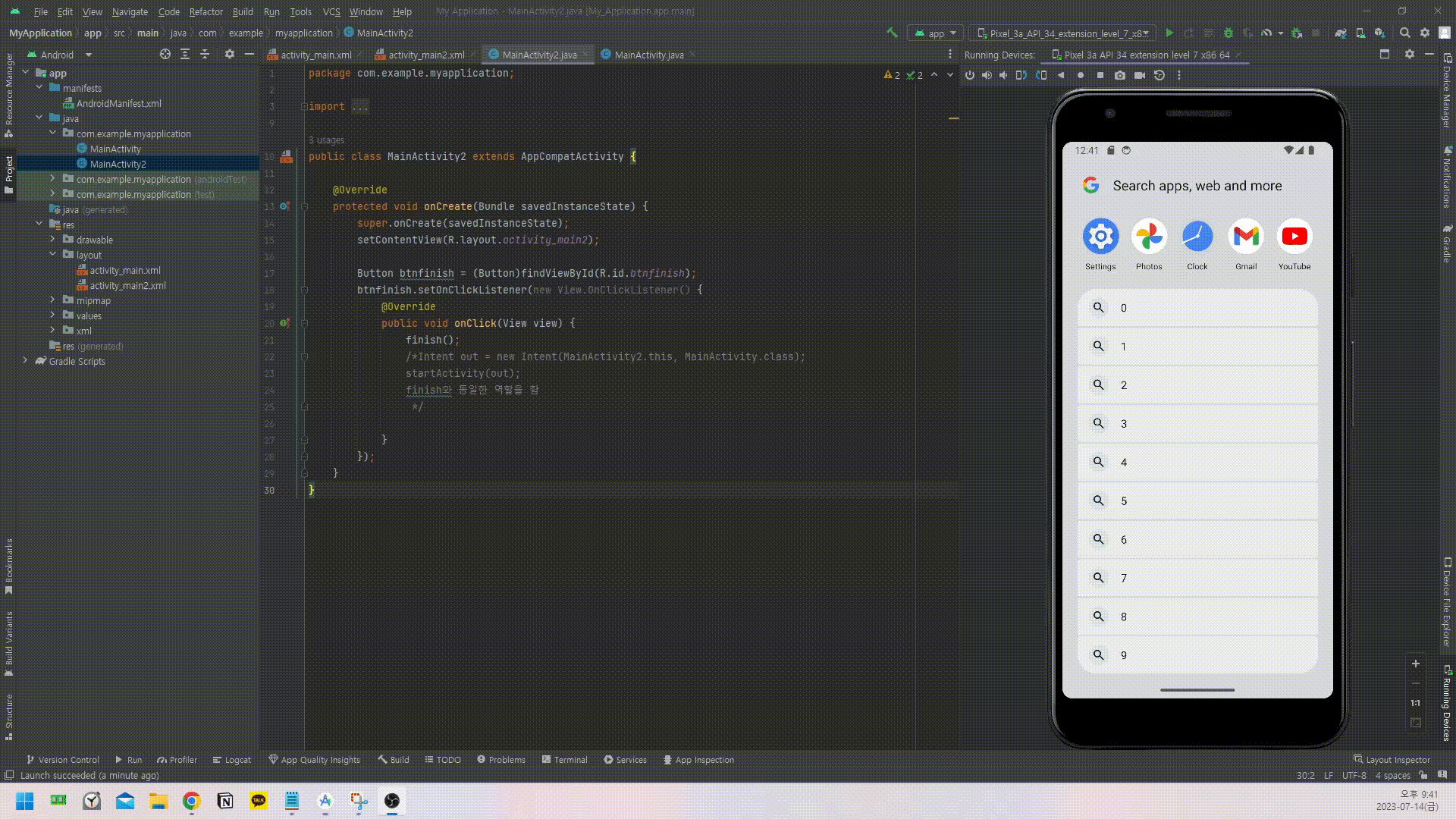Open Chrome from the Windows taskbar
Image resolution: width=1456 pixels, height=819 pixels.
coord(192,801)
